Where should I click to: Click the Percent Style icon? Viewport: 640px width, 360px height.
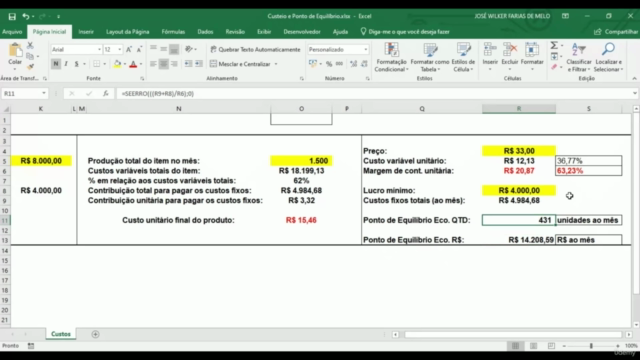point(329,64)
